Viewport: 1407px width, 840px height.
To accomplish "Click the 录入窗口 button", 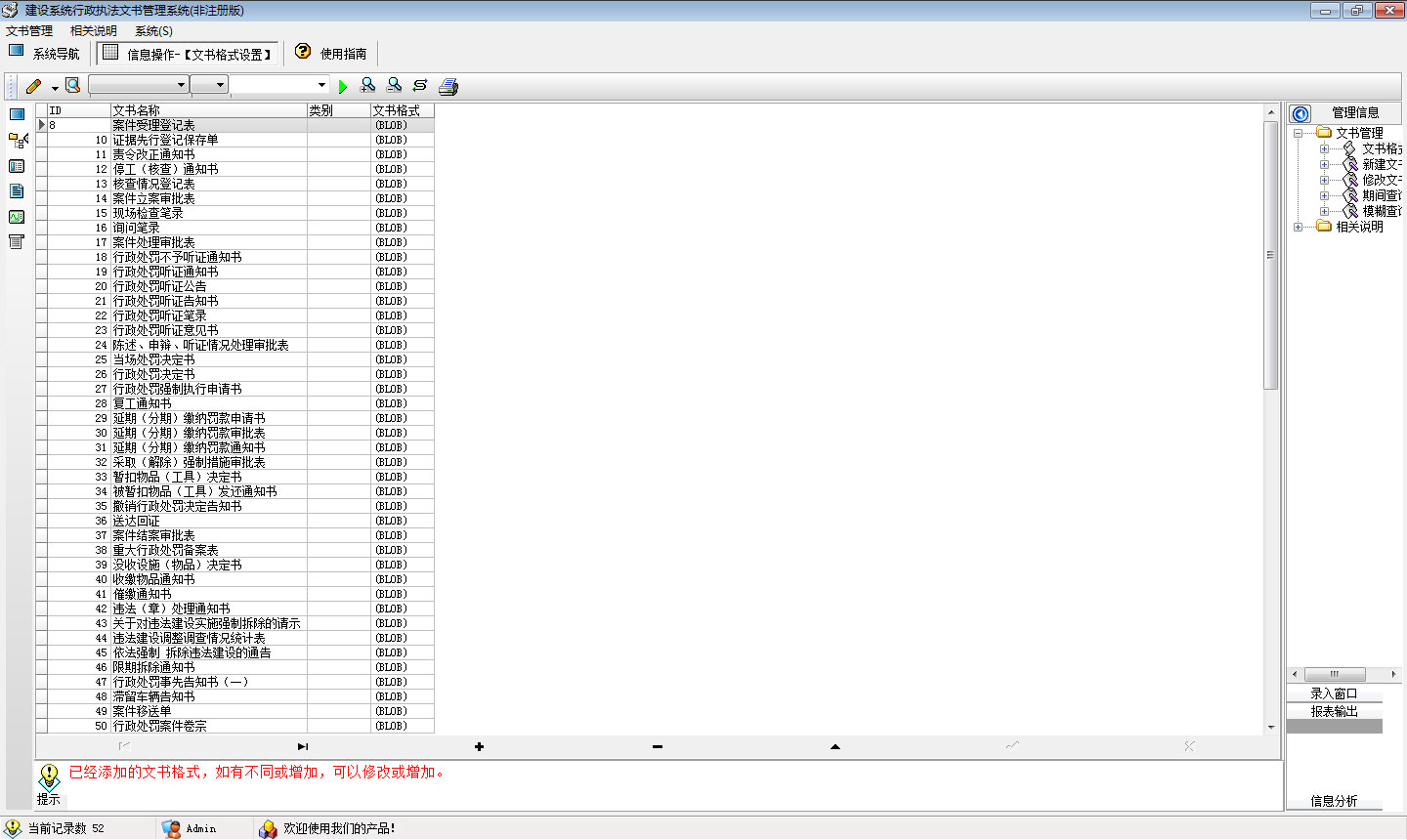I will pos(1335,693).
